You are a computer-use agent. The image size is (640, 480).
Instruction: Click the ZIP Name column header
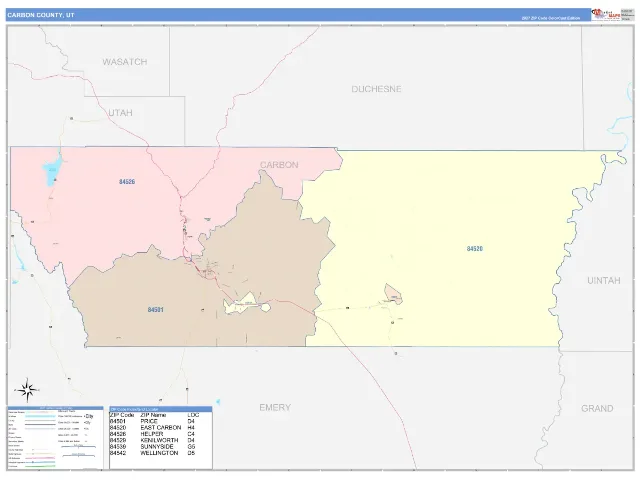pyautogui.click(x=153, y=415)
